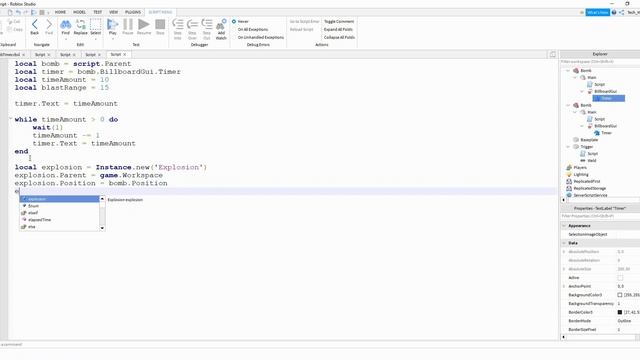Viewport: 640px width, 360px height.
Task: Select the highlighted Timer item in Explorer
Action: 609,98
